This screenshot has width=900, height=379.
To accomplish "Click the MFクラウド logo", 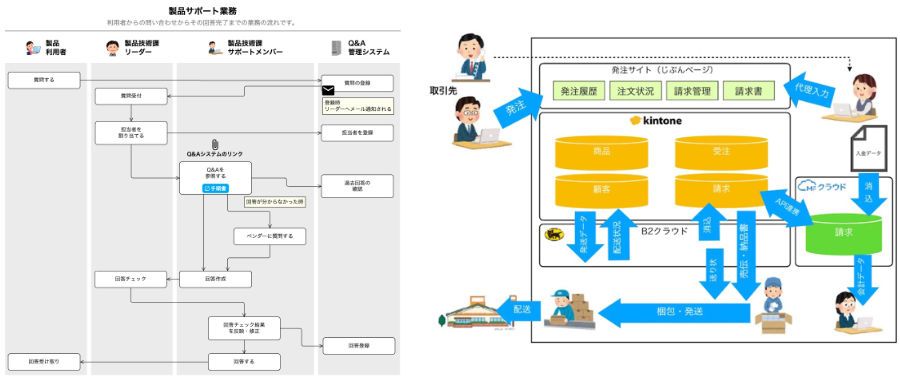I will click(822, 187).
